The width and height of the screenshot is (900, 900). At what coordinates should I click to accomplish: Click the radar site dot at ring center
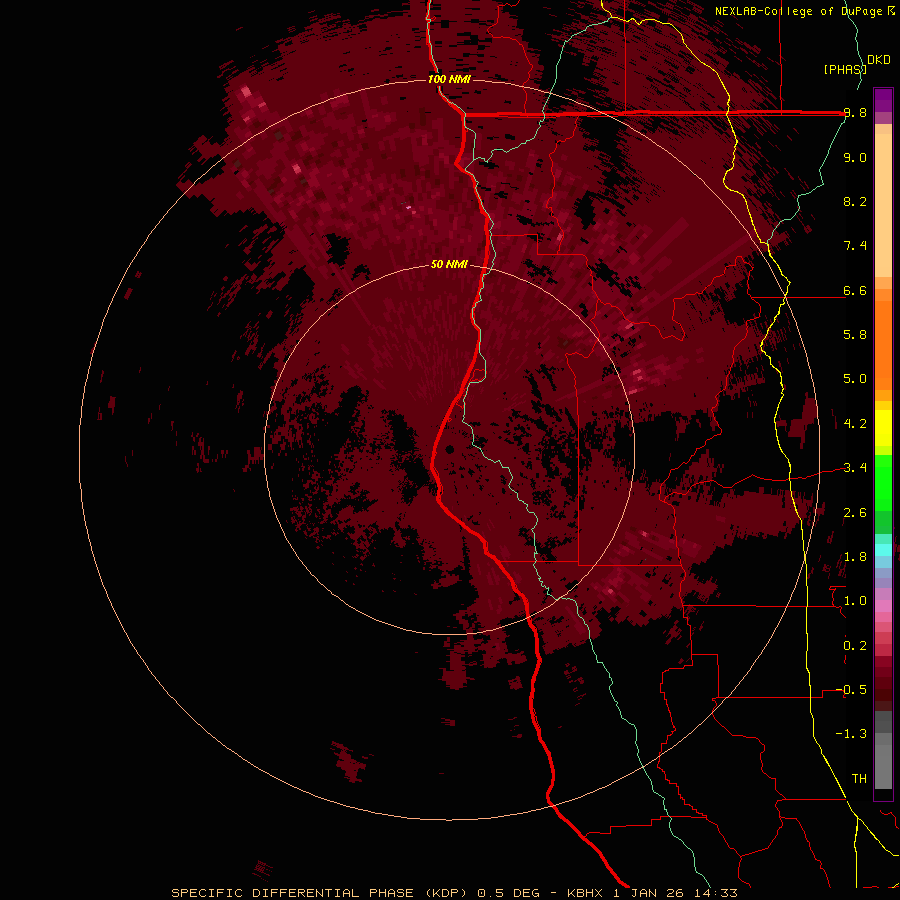(x=449, y=449)
